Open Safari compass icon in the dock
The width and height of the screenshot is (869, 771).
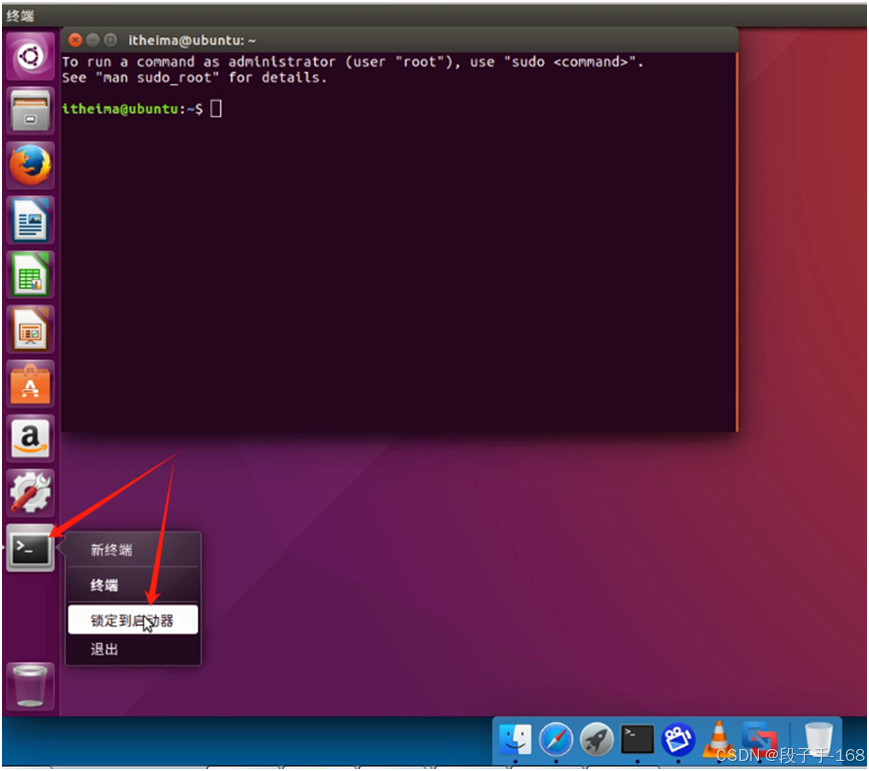click(x=556, y=739)
